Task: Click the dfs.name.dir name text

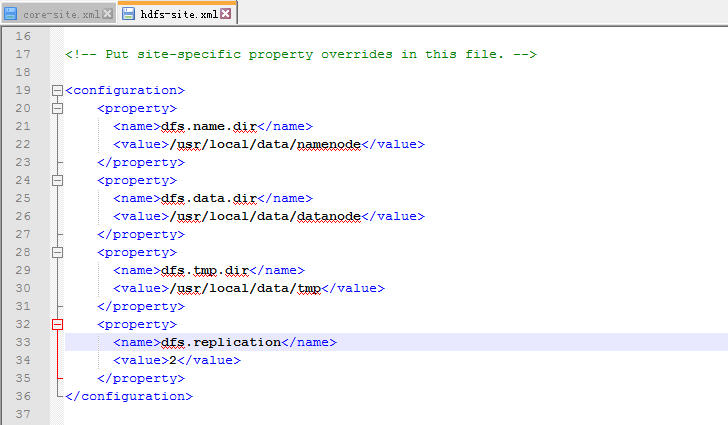Action: pos(209,126)
